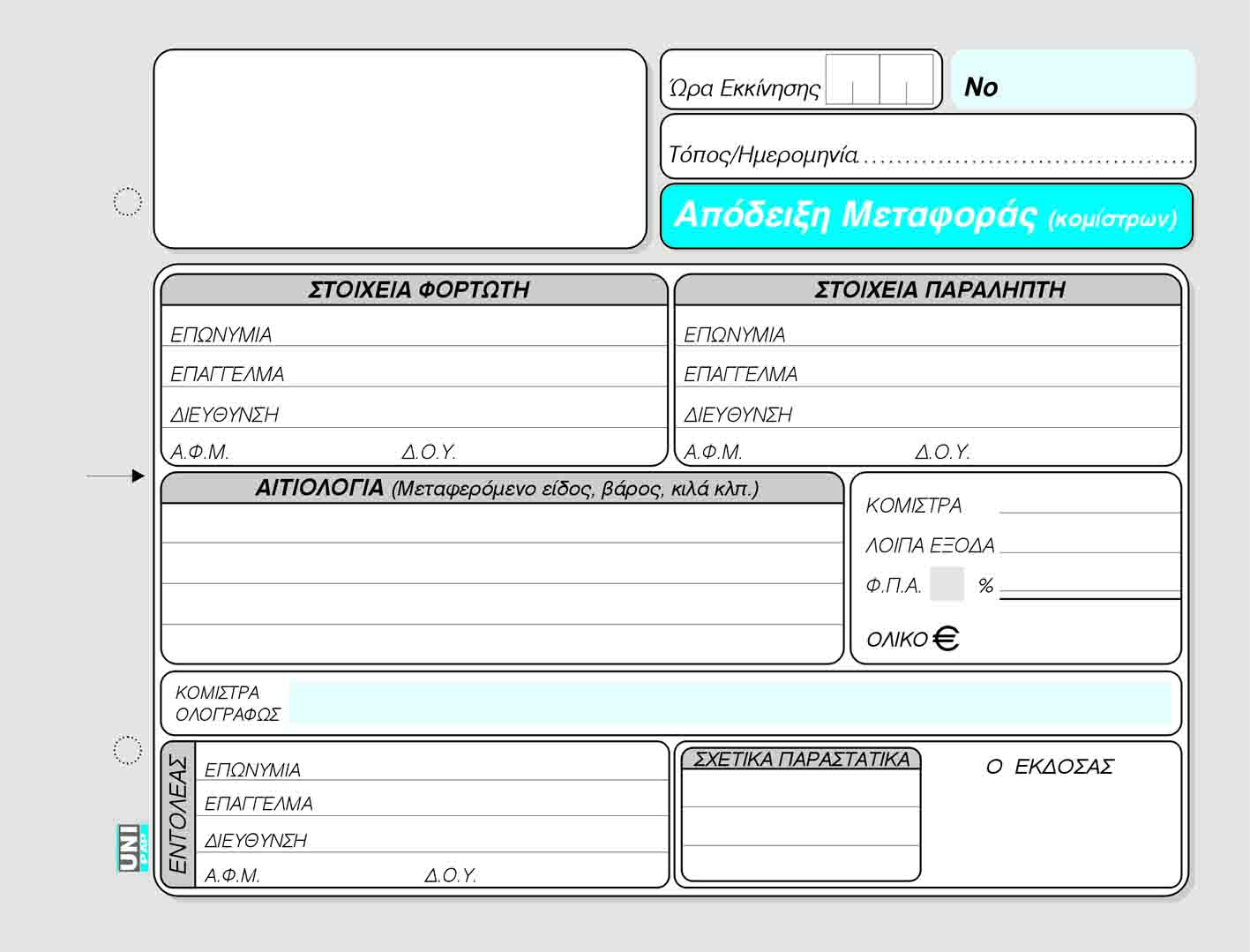This screenshot has width=1250, height=952.
Task: Click the second Ώρα Εκκίνησης time box
Action: coord(906,79)
